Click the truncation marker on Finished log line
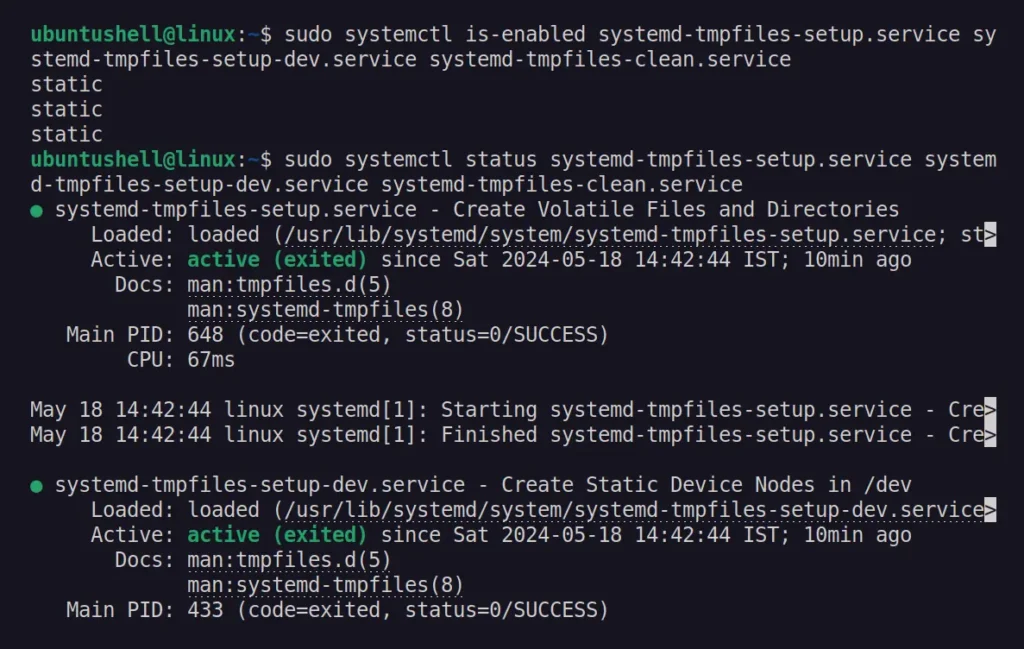This screenshot has width=1024, height=649. (990, 435)
